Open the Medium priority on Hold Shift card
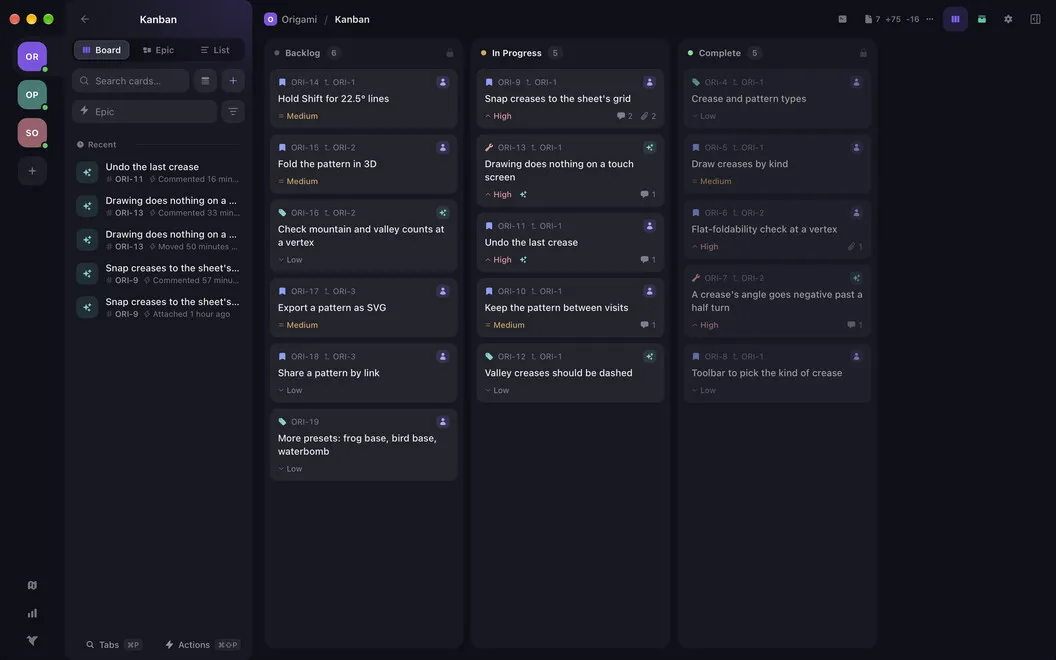This screenshot has height=660, width=1056. 298,116
